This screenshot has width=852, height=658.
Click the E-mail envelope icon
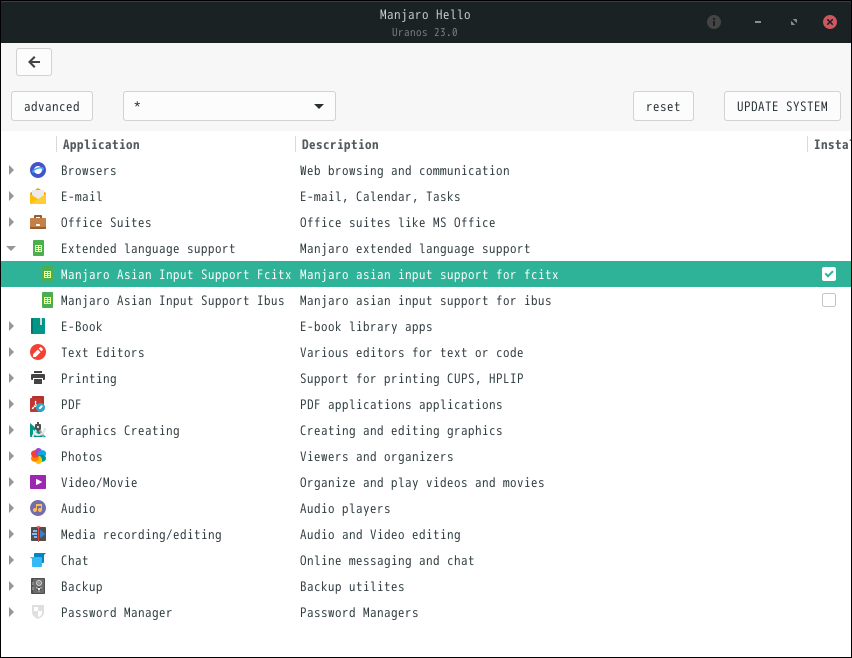coord(38,196)
